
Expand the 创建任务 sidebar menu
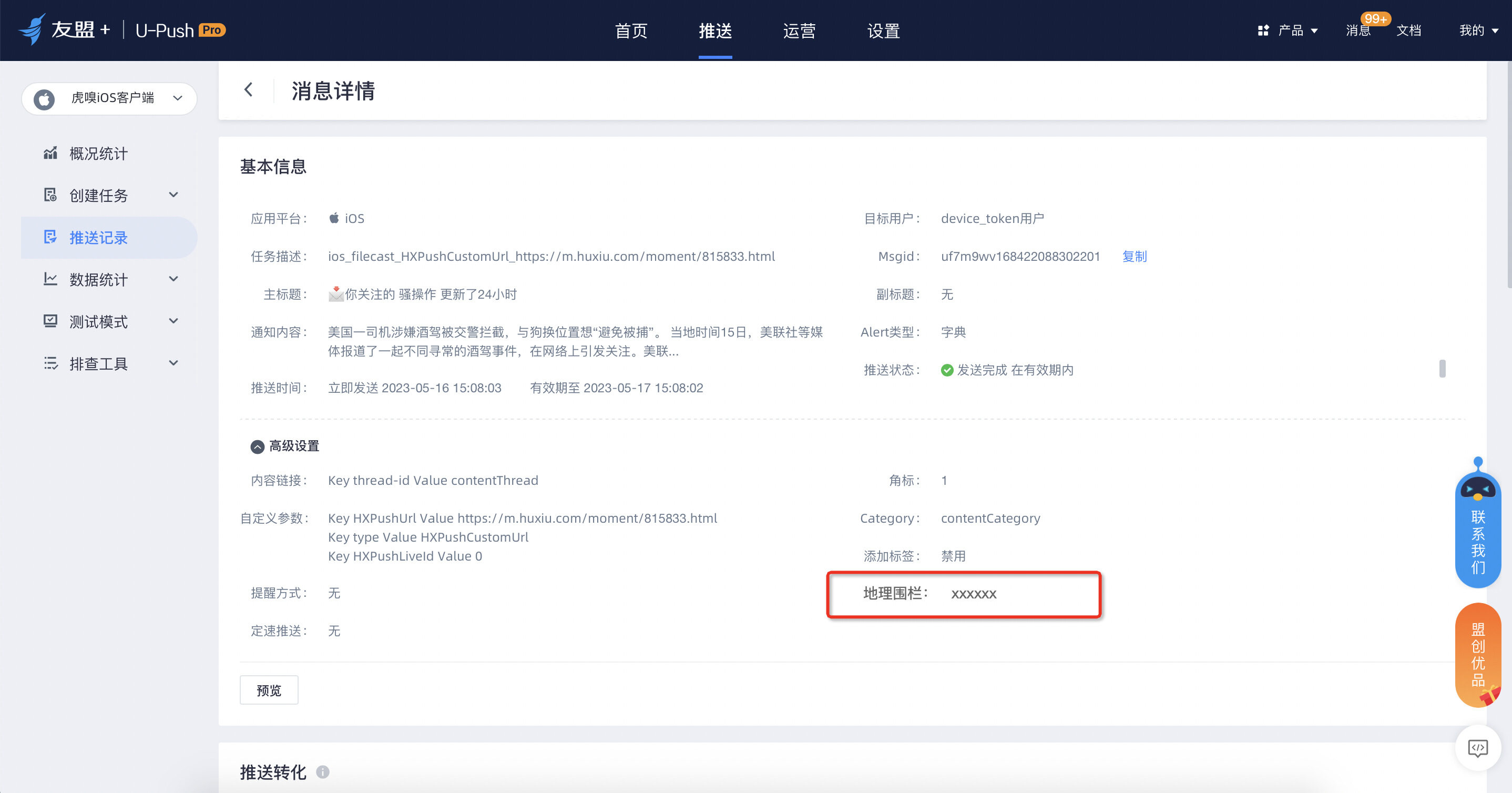(x=173, y=195)
